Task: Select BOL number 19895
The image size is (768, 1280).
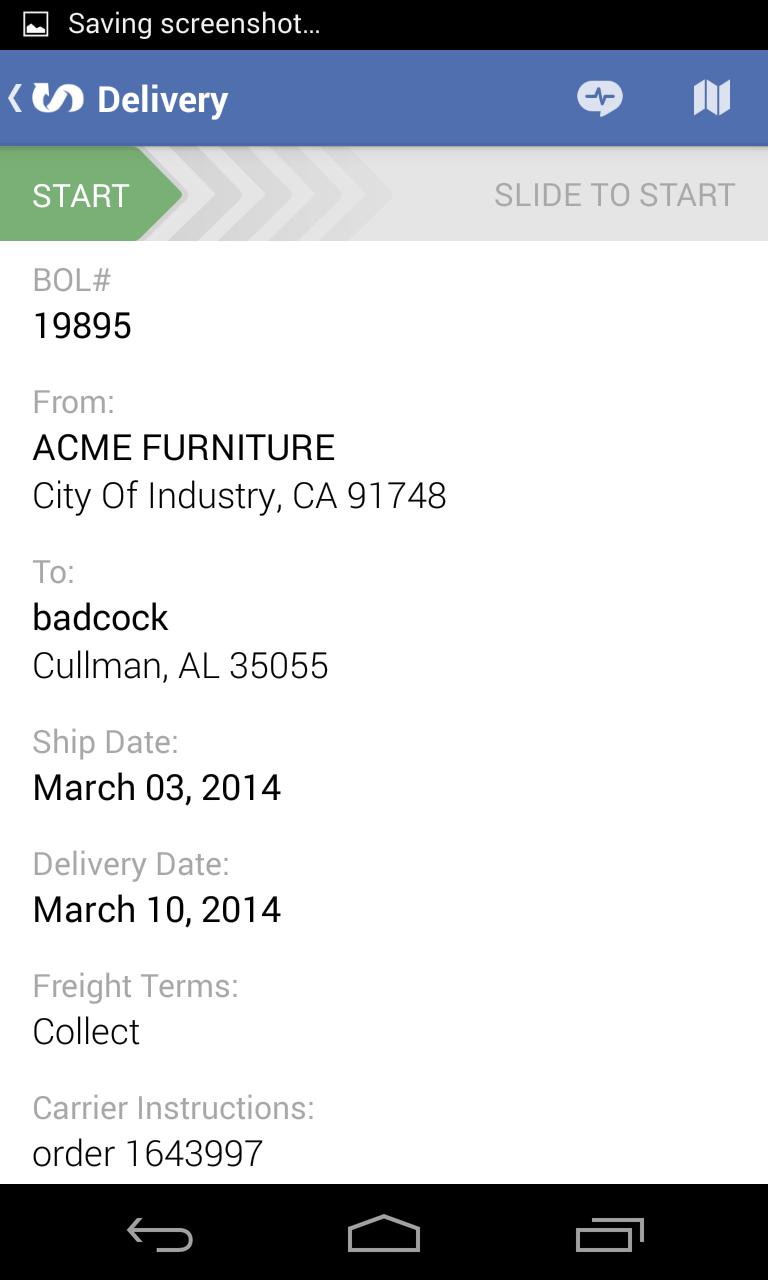Action: [x=82, y=326]
